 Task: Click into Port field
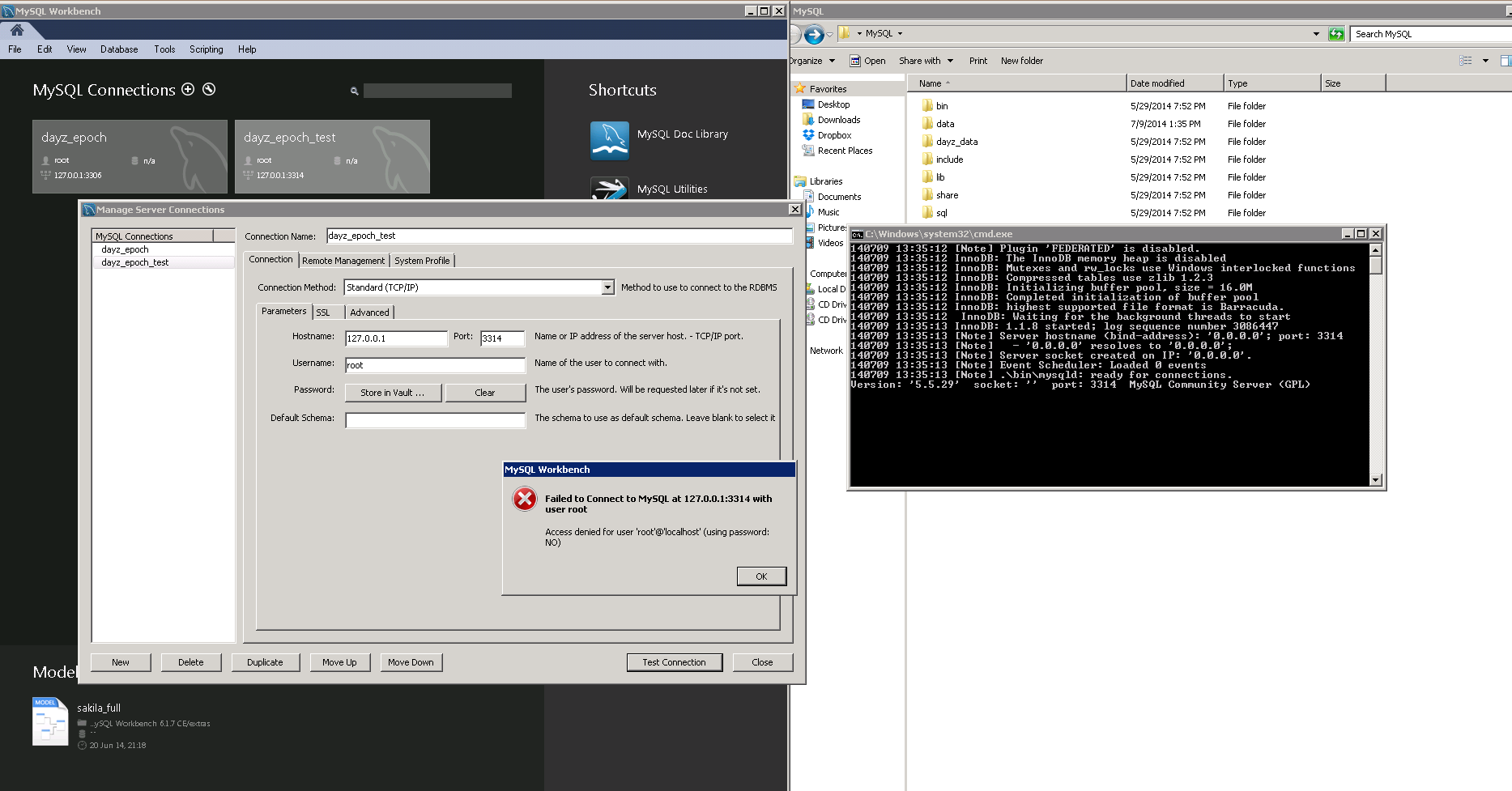pos(502,338)
